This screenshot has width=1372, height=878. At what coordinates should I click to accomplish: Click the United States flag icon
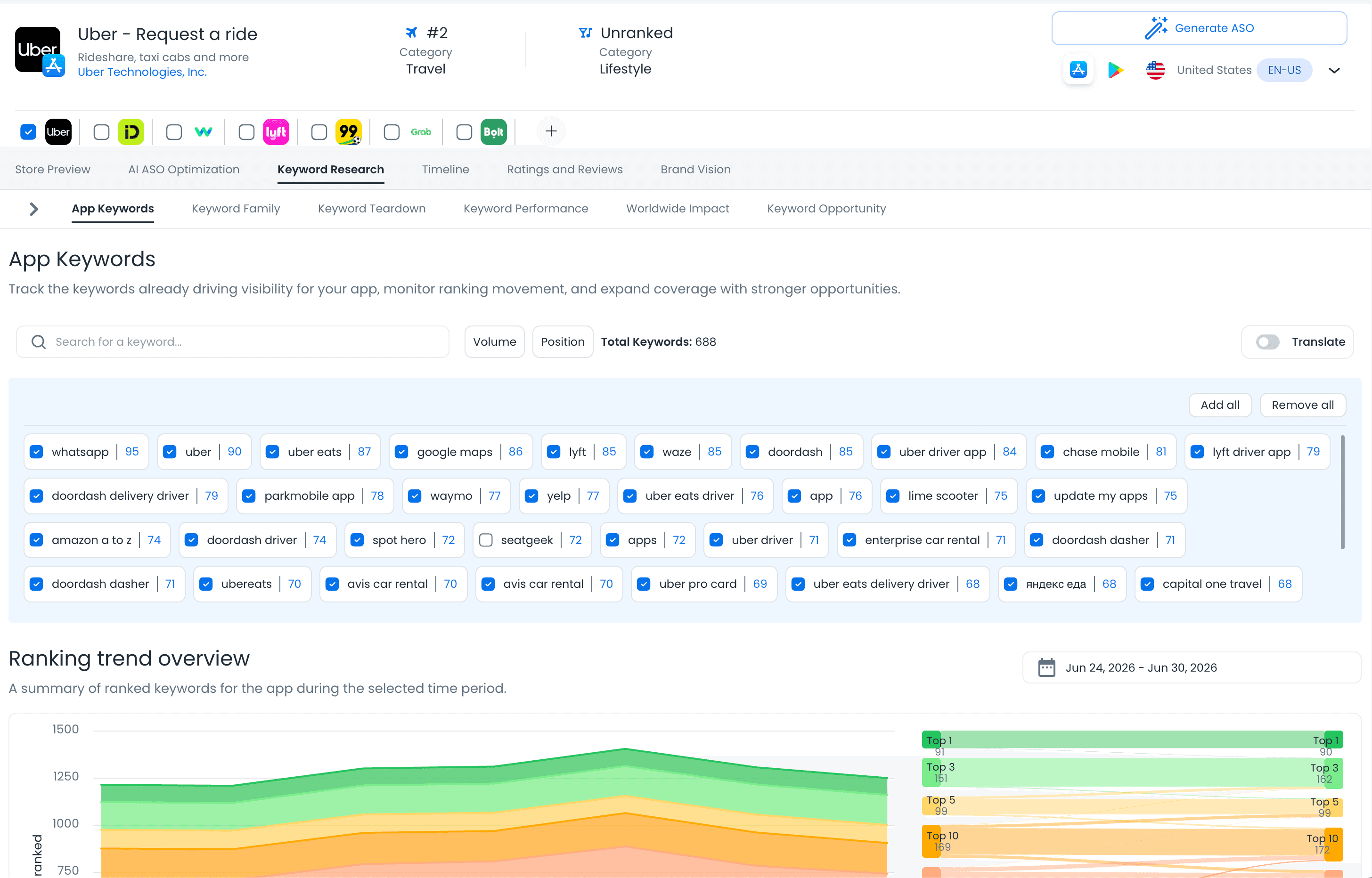point(1155,70)
